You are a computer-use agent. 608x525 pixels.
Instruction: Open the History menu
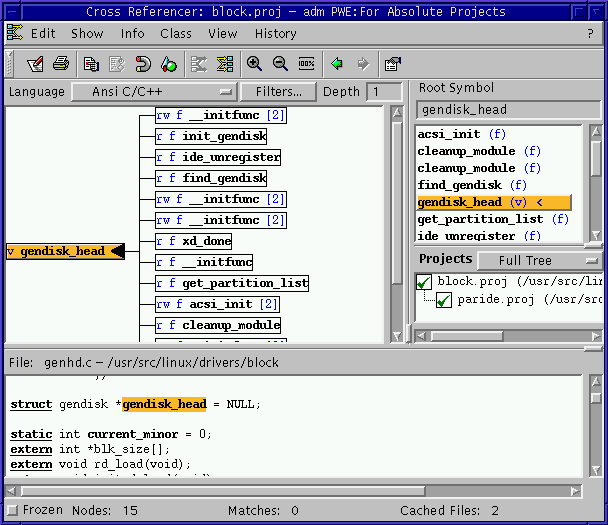click(275, 33)
